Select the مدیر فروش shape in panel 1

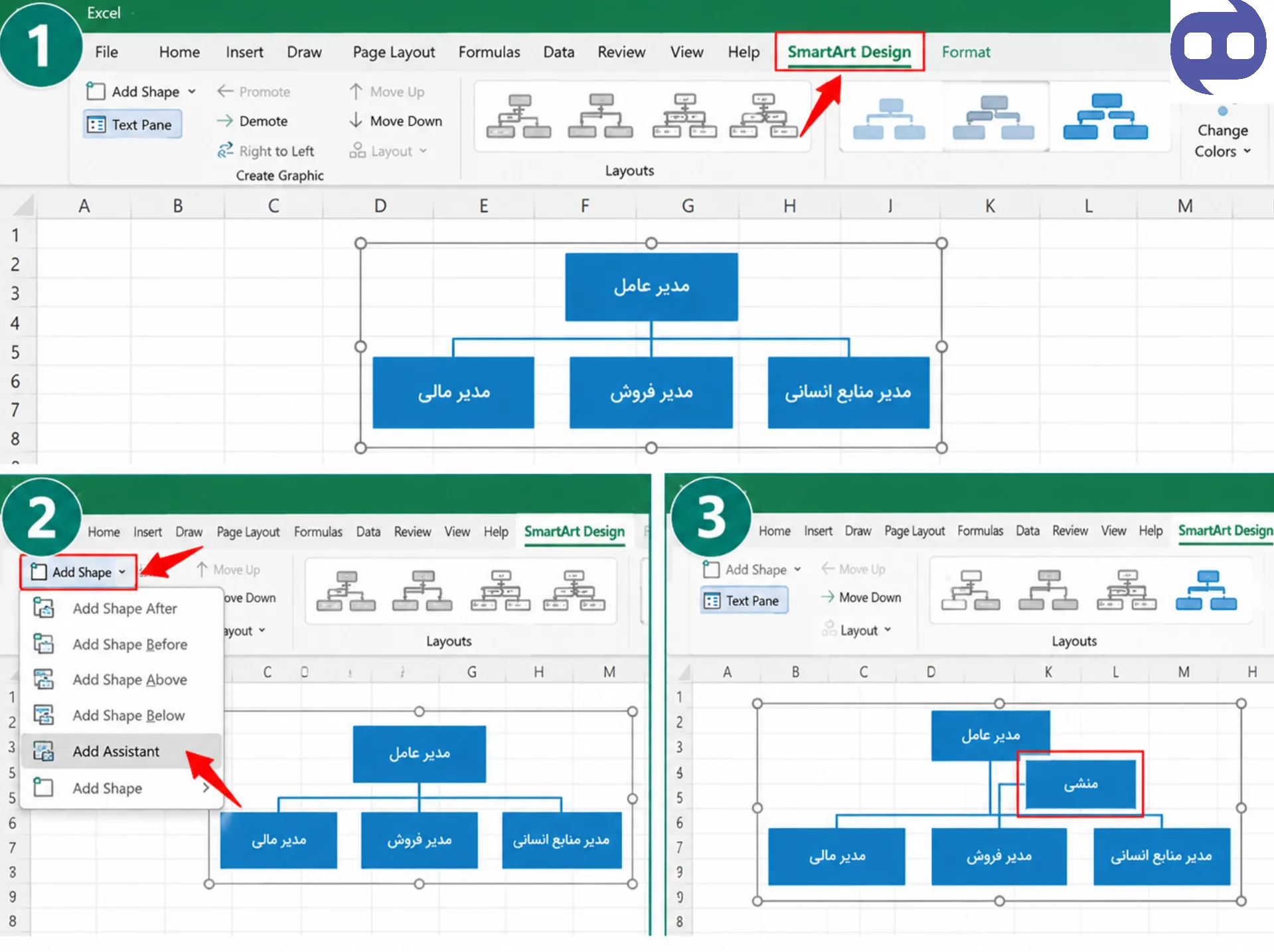651,392
